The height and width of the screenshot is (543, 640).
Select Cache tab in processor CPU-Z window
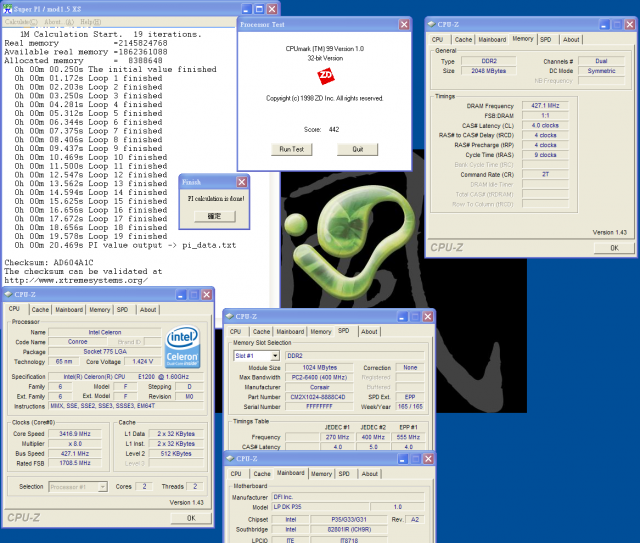(40, 309)
